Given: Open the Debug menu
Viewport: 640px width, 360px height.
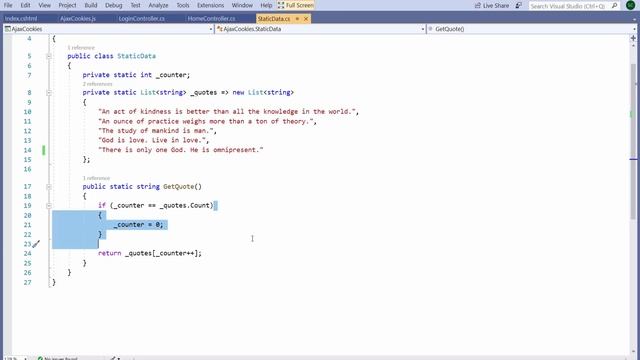Looking at the screenshot, I should (x=113, y=5).
